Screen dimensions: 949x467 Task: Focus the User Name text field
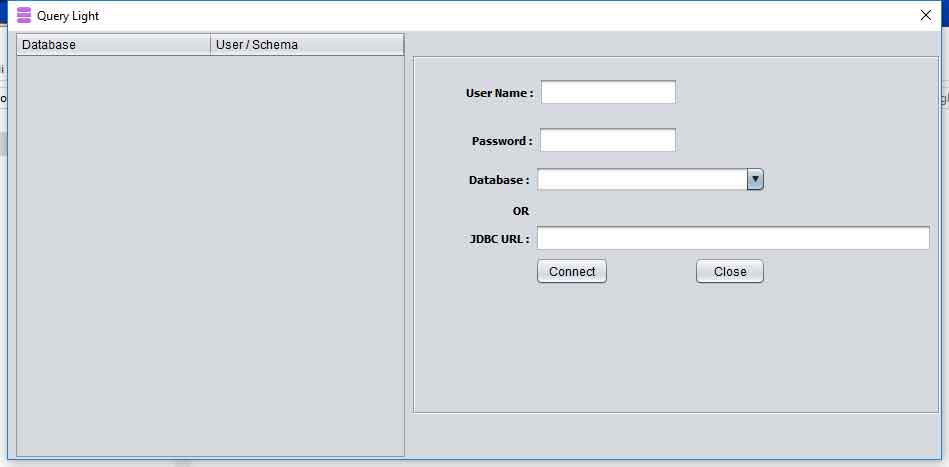pyautogui.click(x=608, y=93)
